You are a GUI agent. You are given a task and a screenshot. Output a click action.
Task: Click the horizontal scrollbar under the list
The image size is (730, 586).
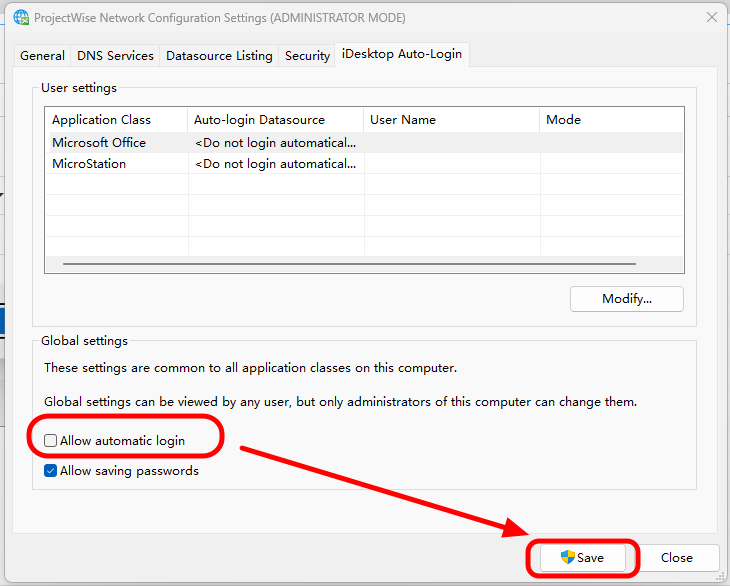click(x=349, y=264)
